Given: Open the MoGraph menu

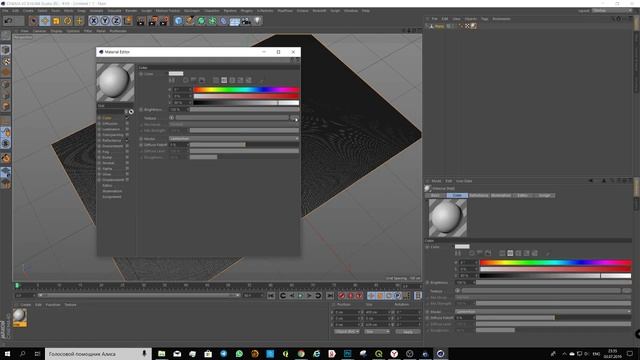Looking at the screenshot, I should [191, 11].
